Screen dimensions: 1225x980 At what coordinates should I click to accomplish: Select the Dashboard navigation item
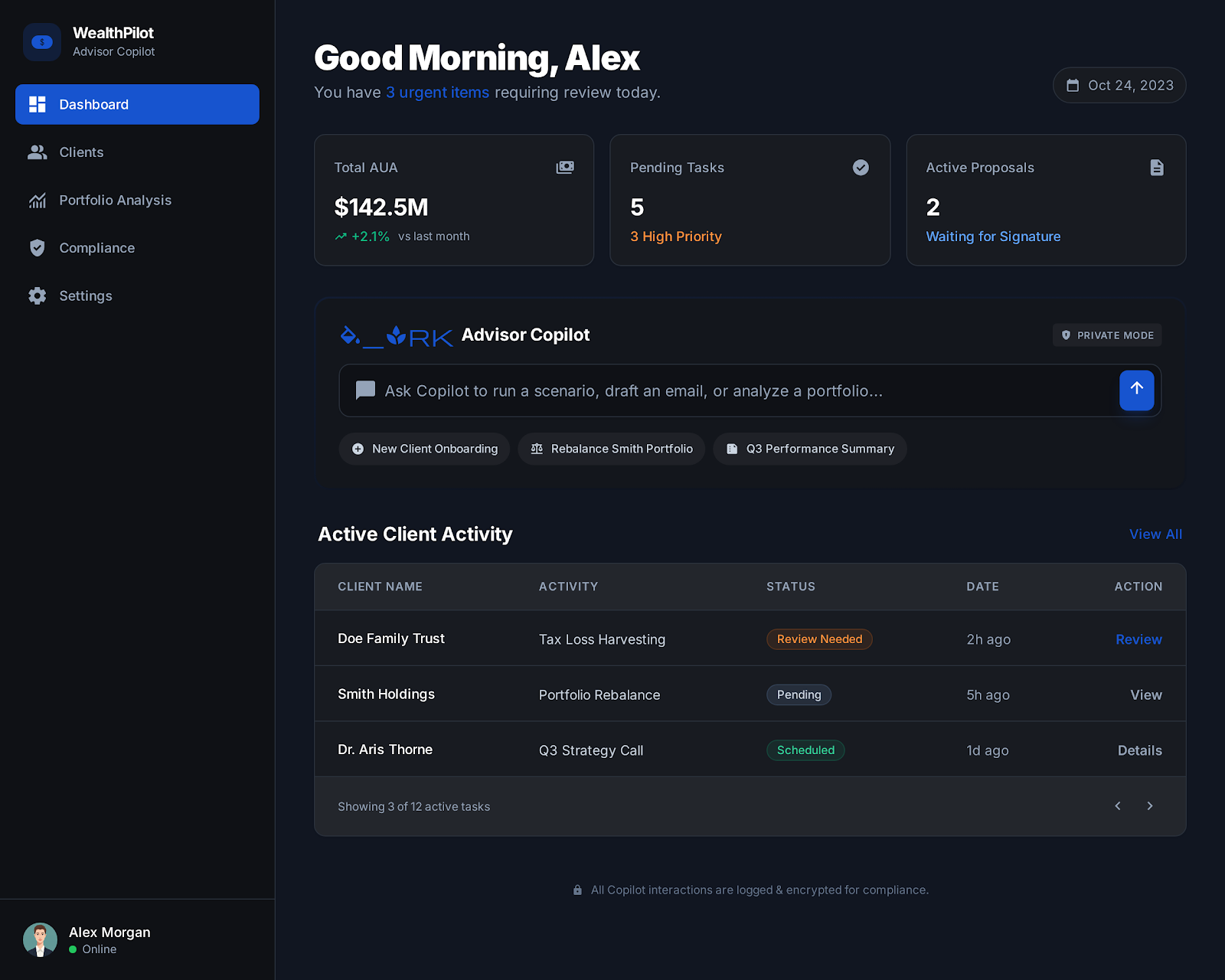point(137,105)
